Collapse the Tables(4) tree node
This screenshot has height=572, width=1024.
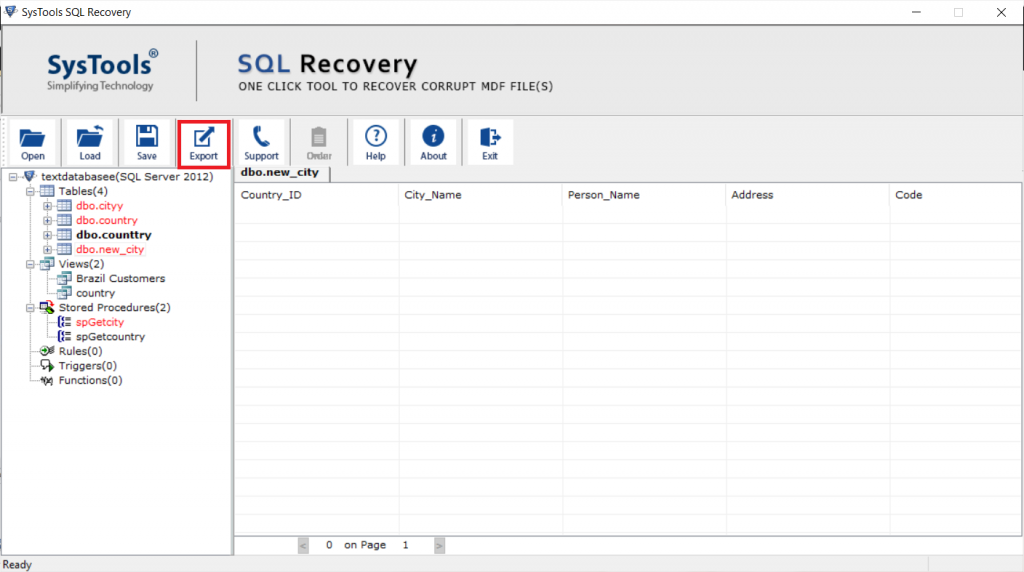coord(30,191)
